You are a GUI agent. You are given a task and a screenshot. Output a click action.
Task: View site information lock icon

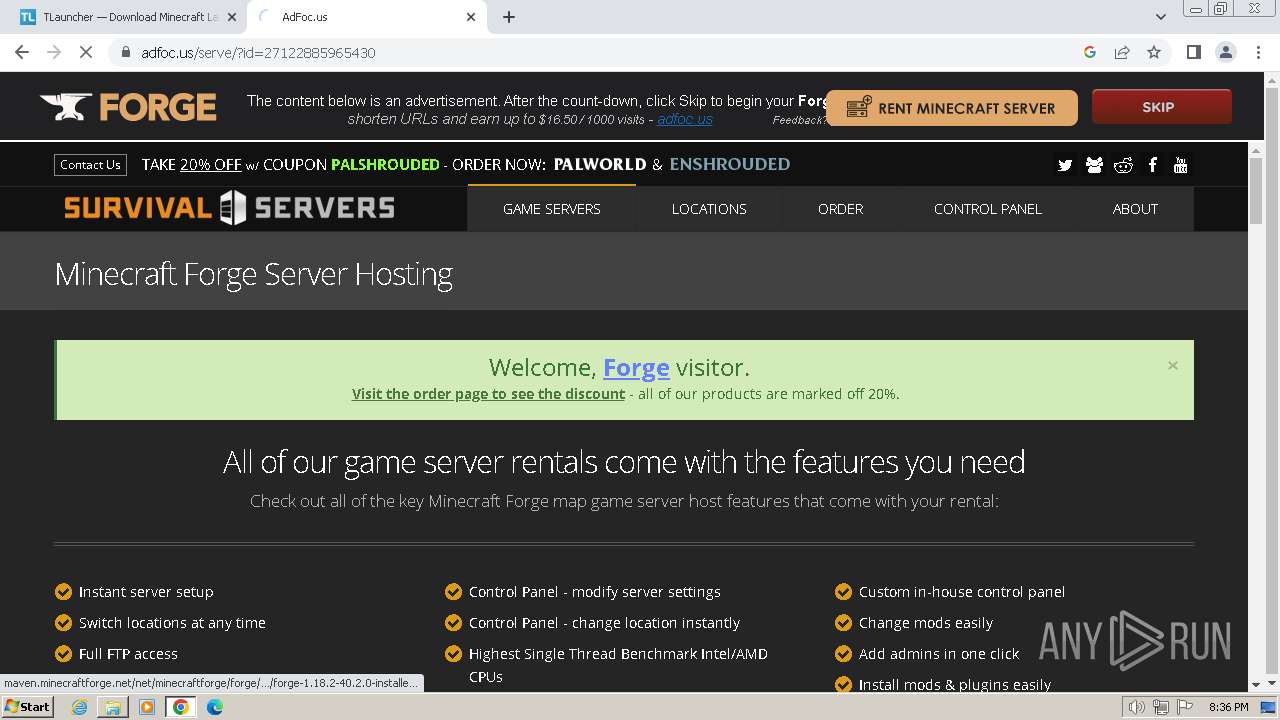click(125, 52)
